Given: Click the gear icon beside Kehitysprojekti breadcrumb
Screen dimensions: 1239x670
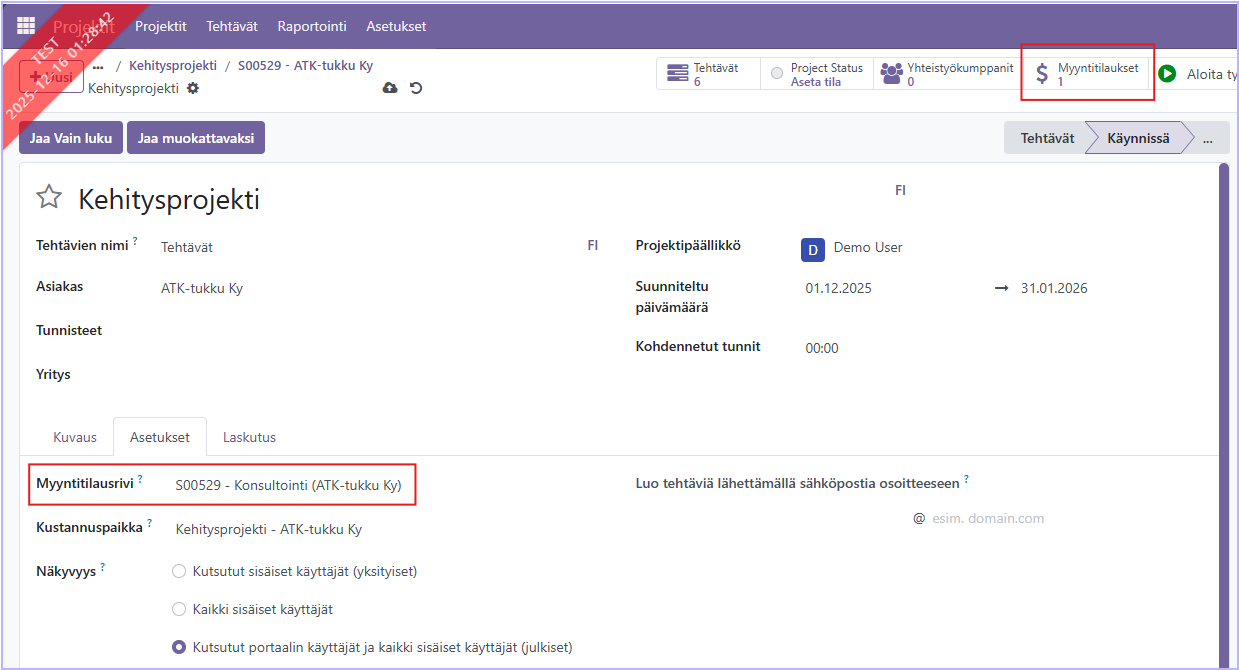Looking at the screenshot, I should point(193,88).
